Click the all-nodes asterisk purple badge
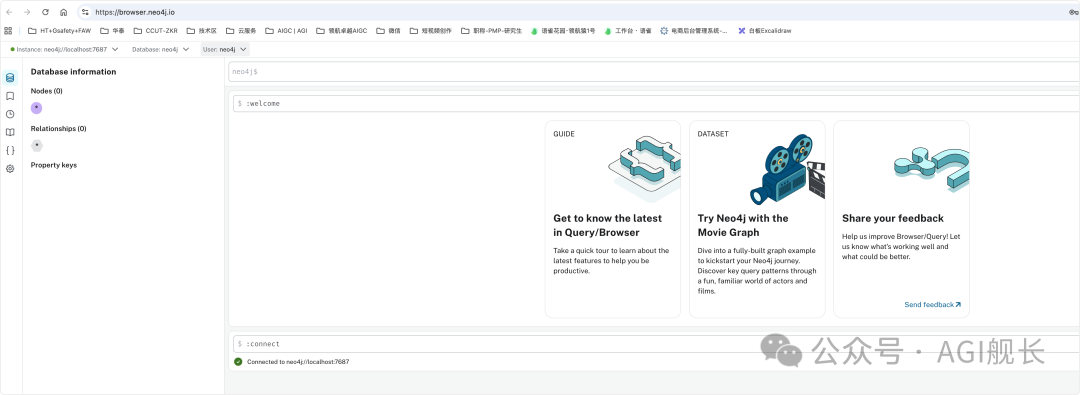Image resolution: width=1080 pixels, height=395 pixels. point(37,108)
